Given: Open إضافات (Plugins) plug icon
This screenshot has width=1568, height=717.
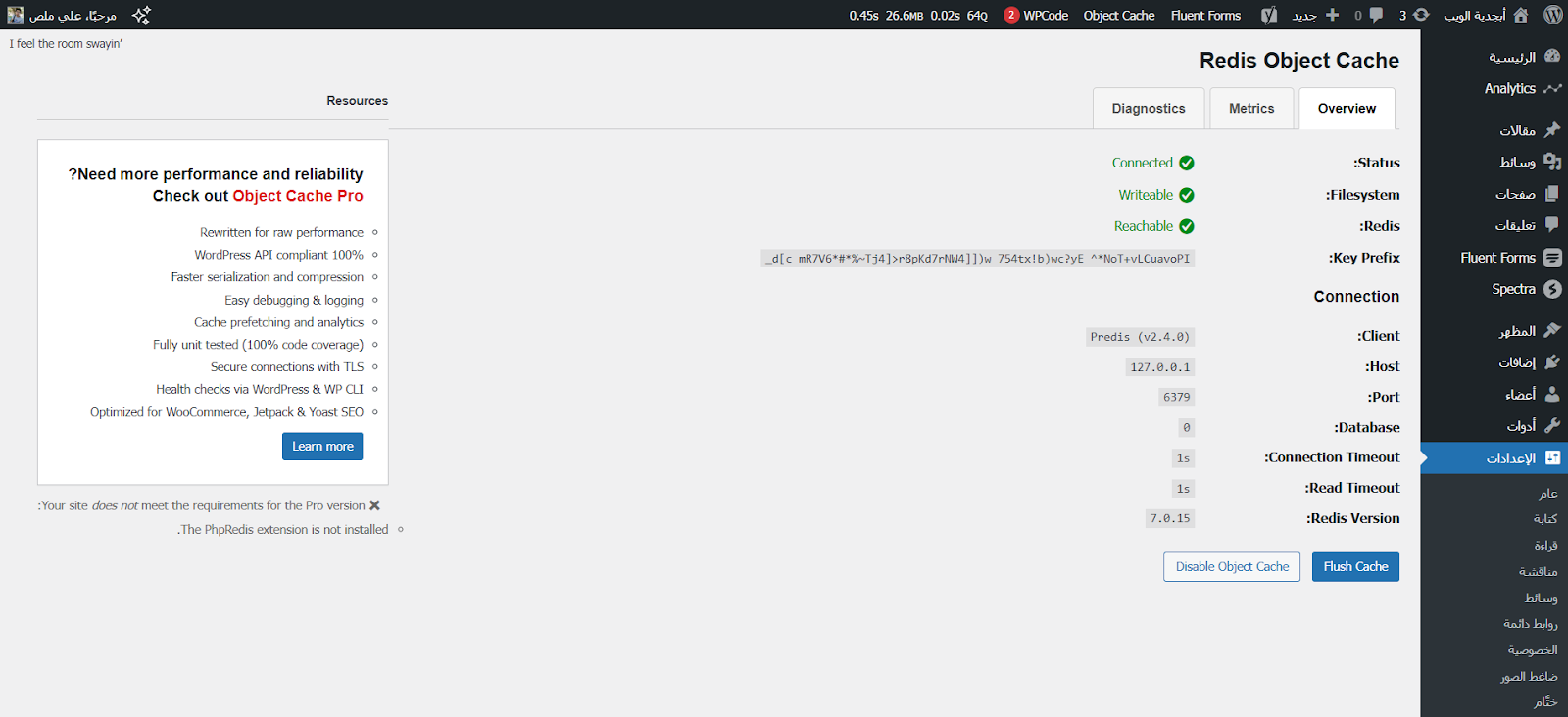Looking at the screenshot, I should [1552, 362].
